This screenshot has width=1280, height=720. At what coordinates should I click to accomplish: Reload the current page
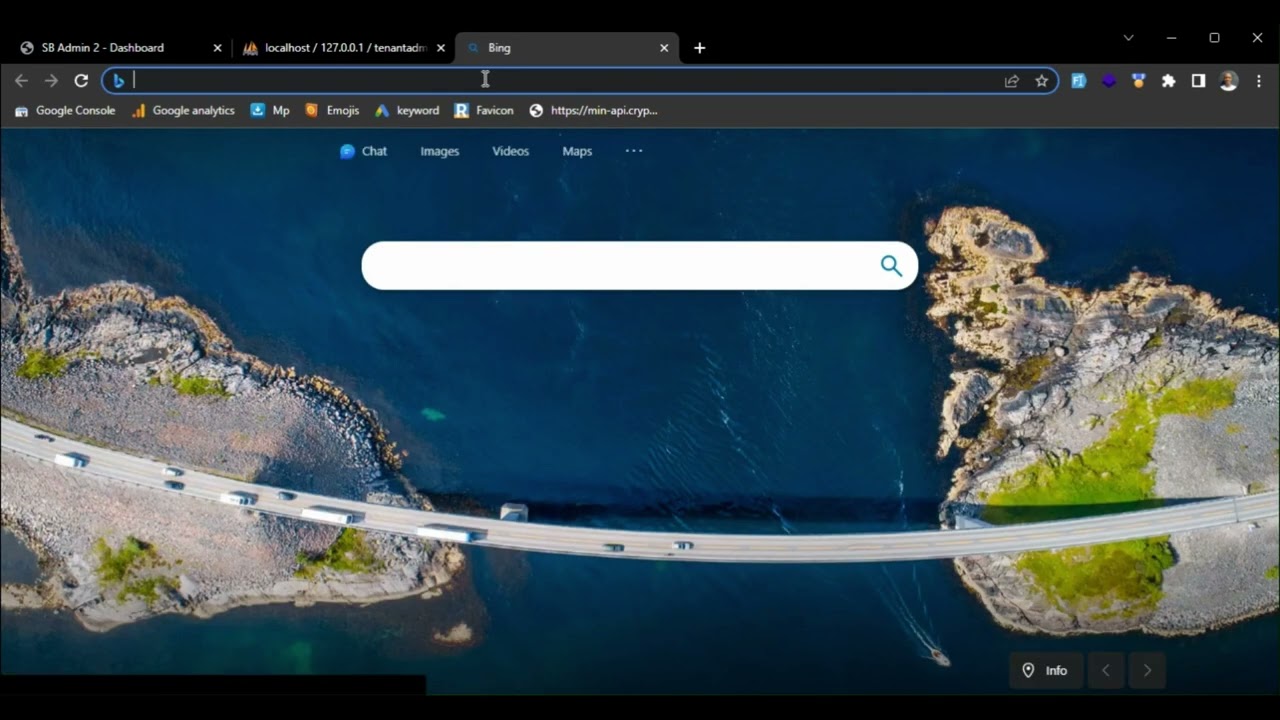(x=81, y=81)
